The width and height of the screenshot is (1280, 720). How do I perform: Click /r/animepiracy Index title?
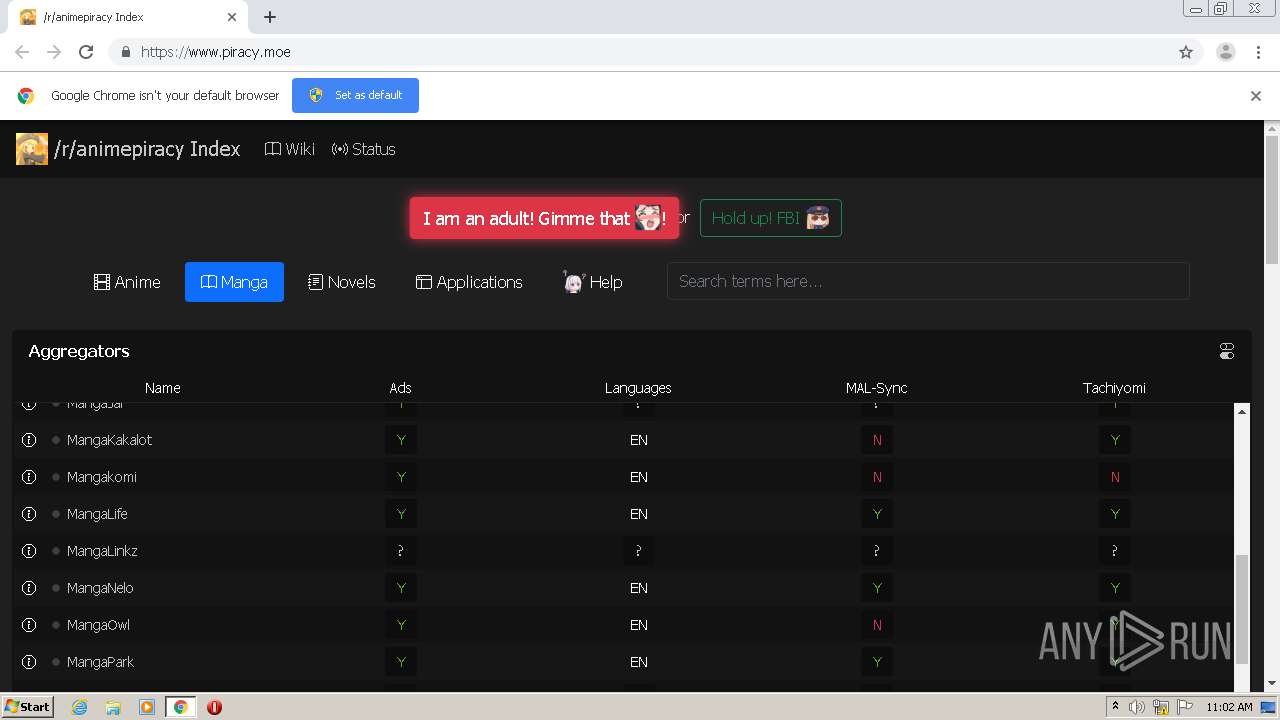147,149
